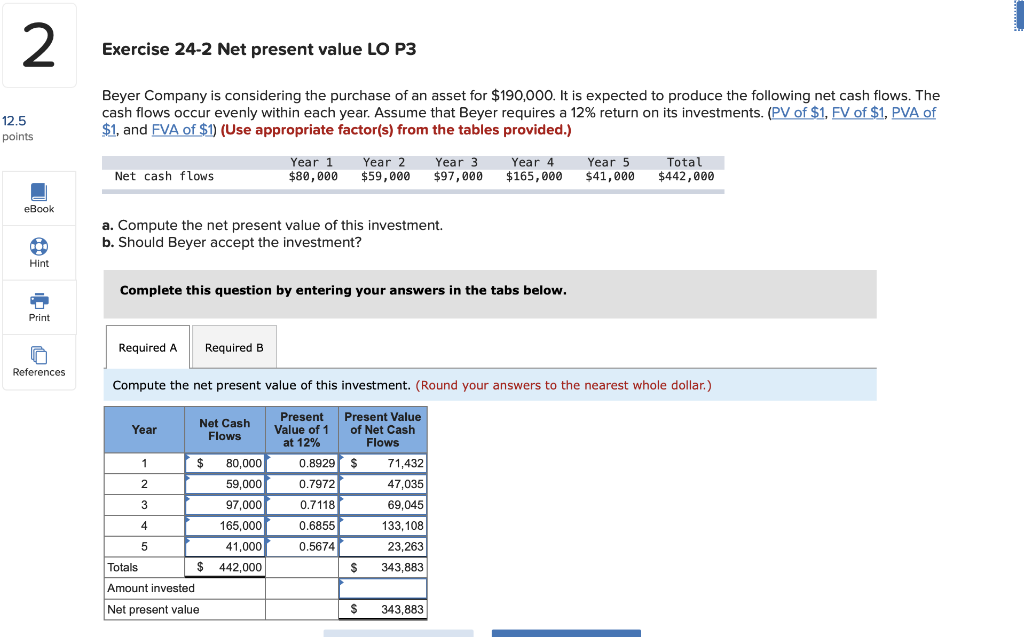Open the eBook resource
1024x637 pixels.
click(39, 197)
